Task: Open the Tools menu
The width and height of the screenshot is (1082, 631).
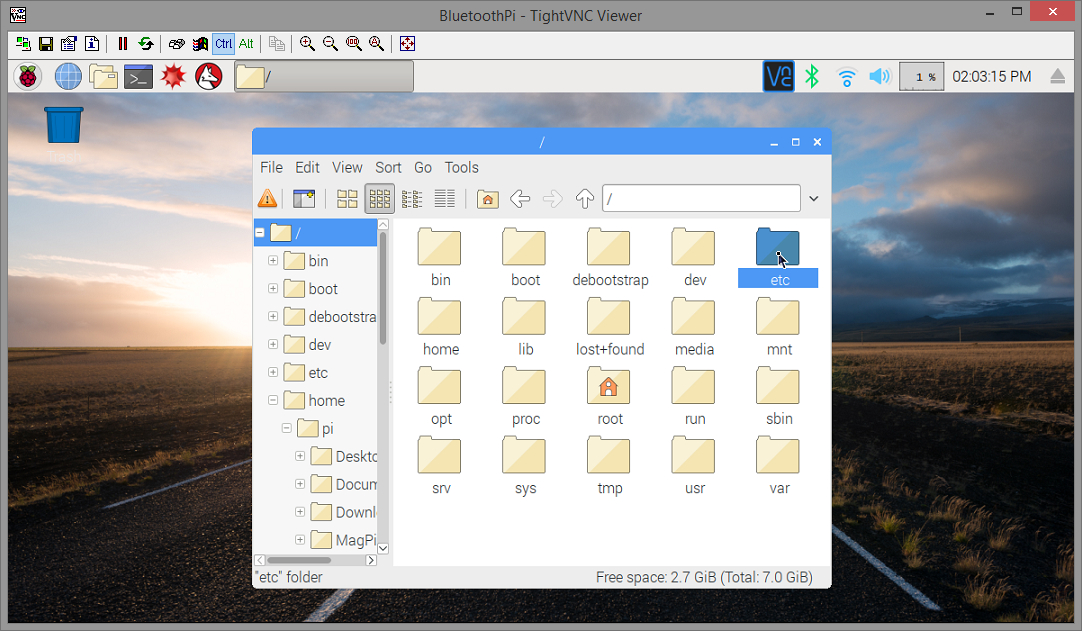Action: pos(462,168)
